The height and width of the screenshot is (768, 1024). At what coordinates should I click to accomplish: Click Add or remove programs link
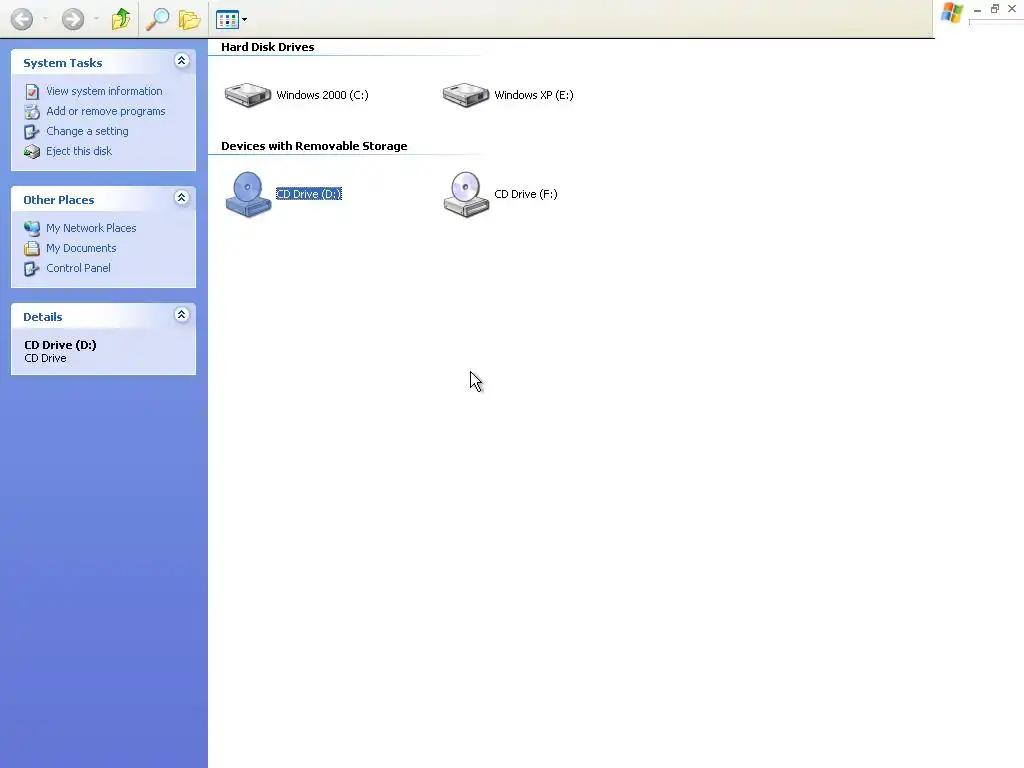pyautogui.click(x=106, y=111)
